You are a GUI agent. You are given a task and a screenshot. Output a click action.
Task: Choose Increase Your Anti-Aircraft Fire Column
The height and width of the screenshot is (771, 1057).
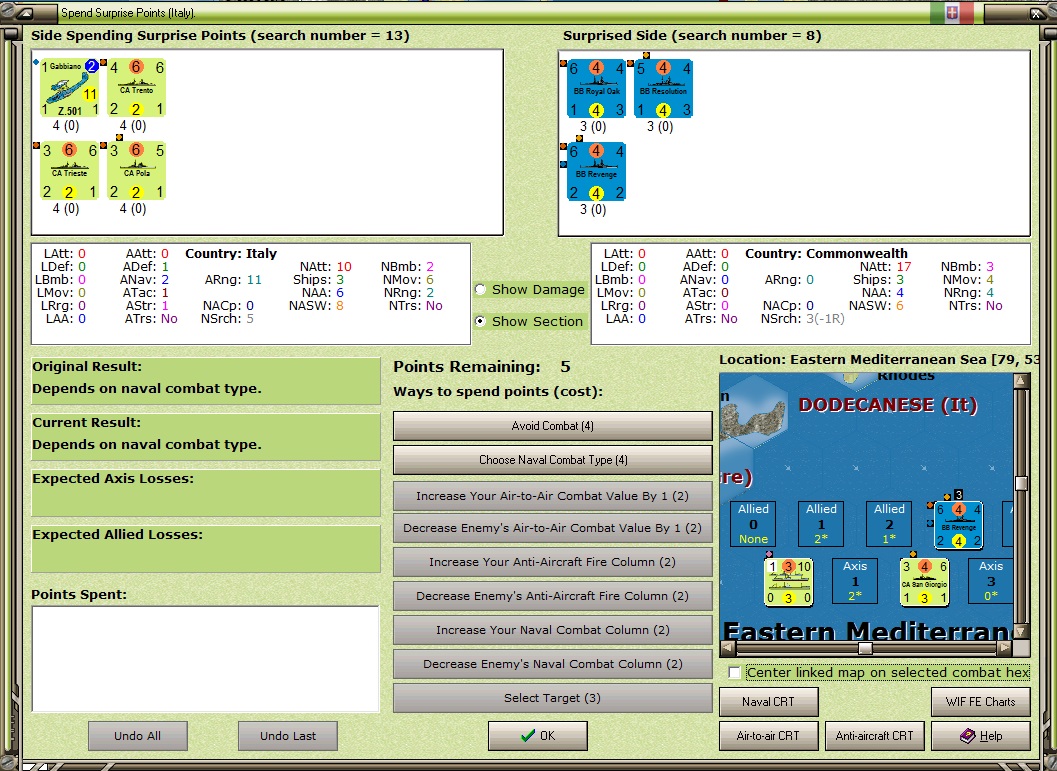[x=553, y=562]
